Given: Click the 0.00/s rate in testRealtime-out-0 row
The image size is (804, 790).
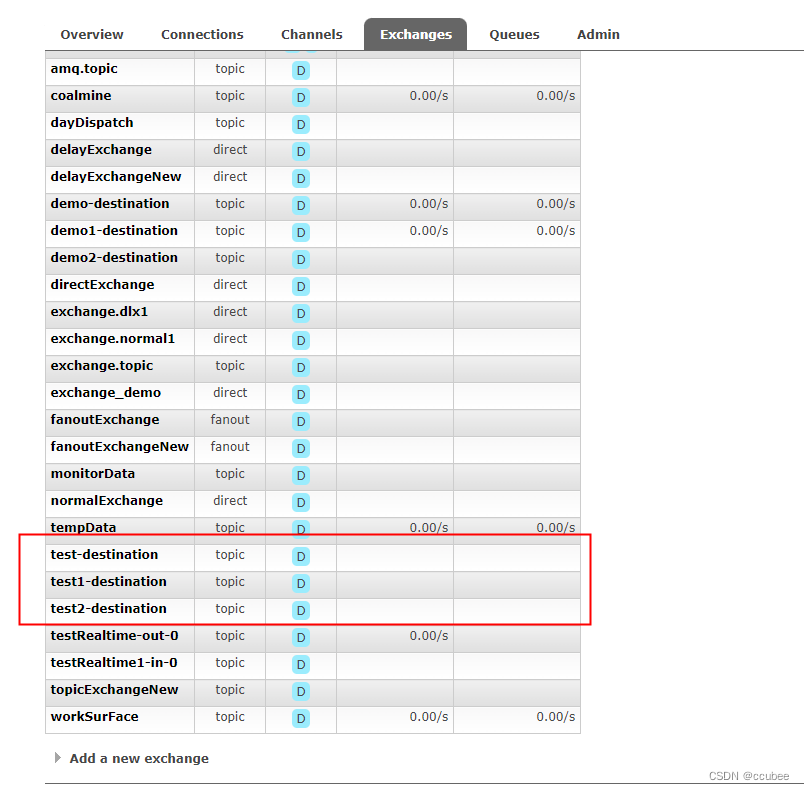Looking at the screenshot, I should (429, 636).
